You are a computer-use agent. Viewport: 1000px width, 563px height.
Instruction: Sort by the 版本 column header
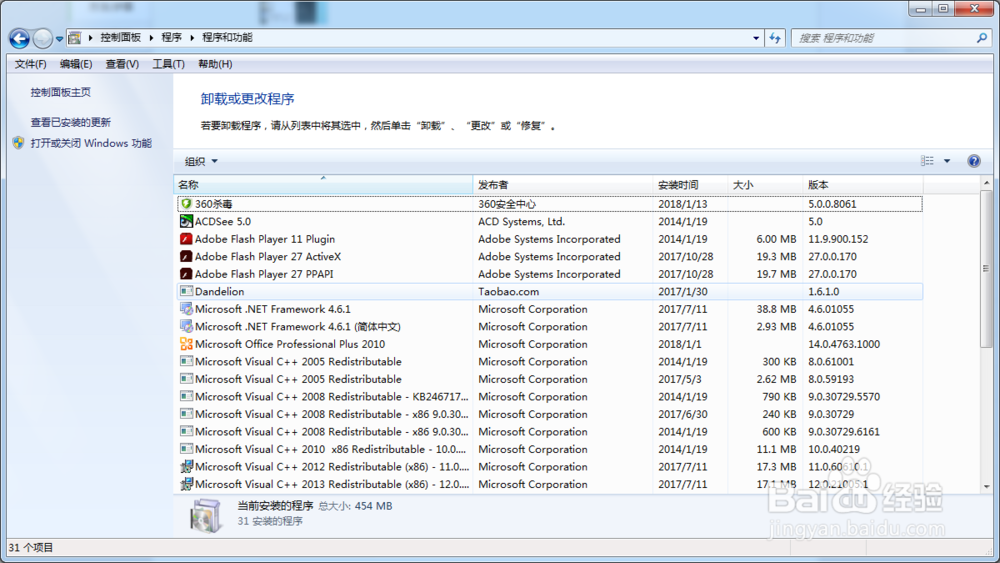[863, 185]
